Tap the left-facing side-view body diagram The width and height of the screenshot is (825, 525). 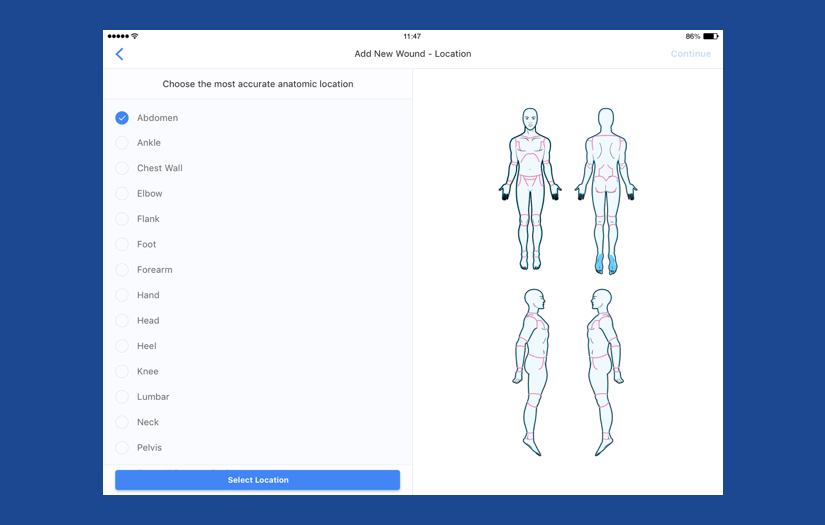tap(605, 372)
